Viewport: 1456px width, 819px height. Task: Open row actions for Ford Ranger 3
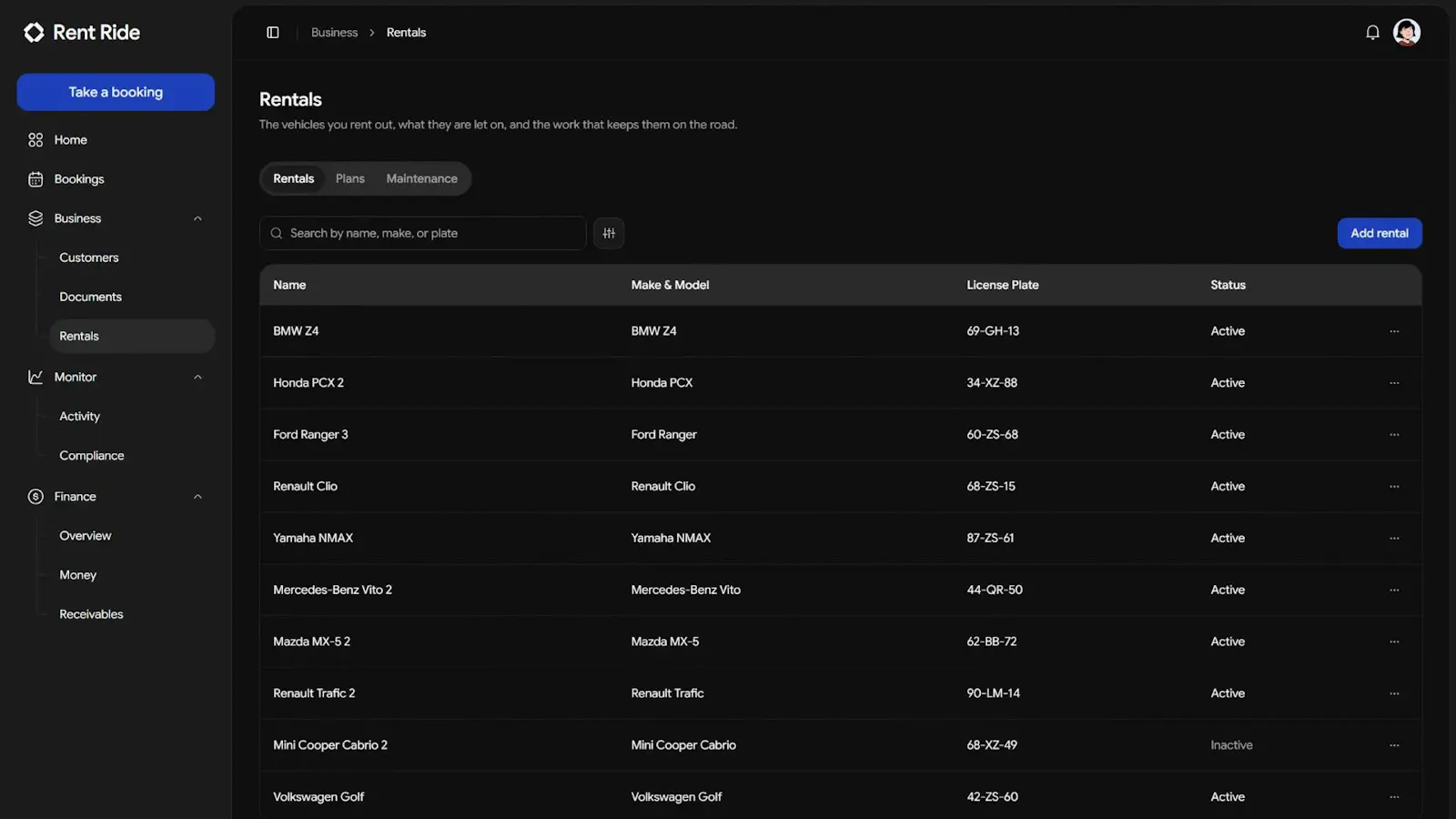point(1394,435)
